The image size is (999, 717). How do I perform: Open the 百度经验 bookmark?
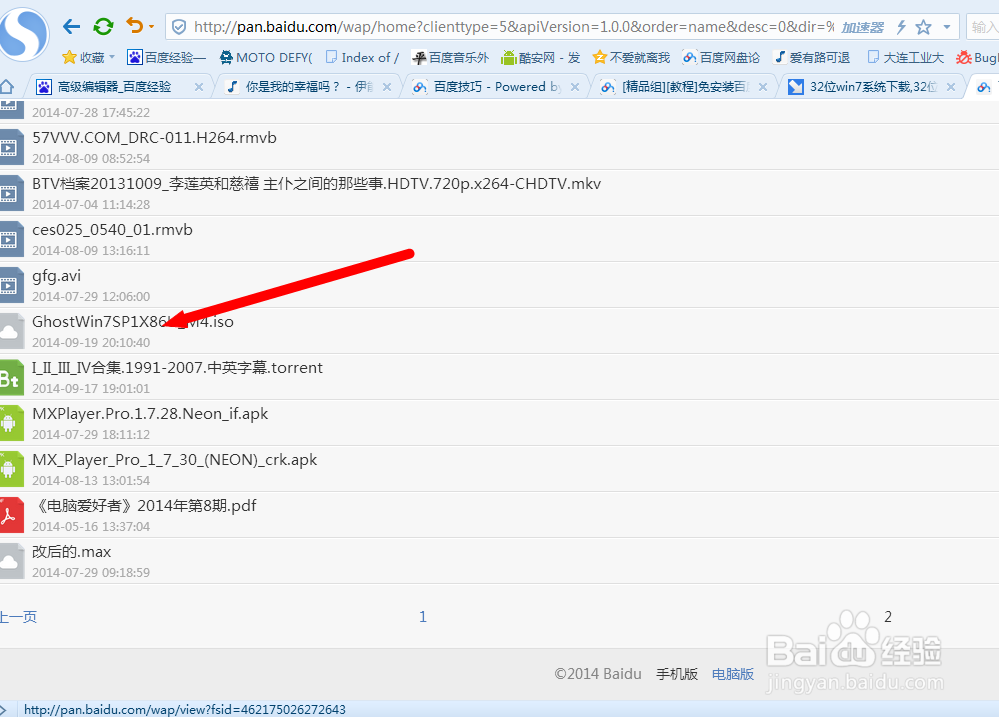[x=167, y=57]
